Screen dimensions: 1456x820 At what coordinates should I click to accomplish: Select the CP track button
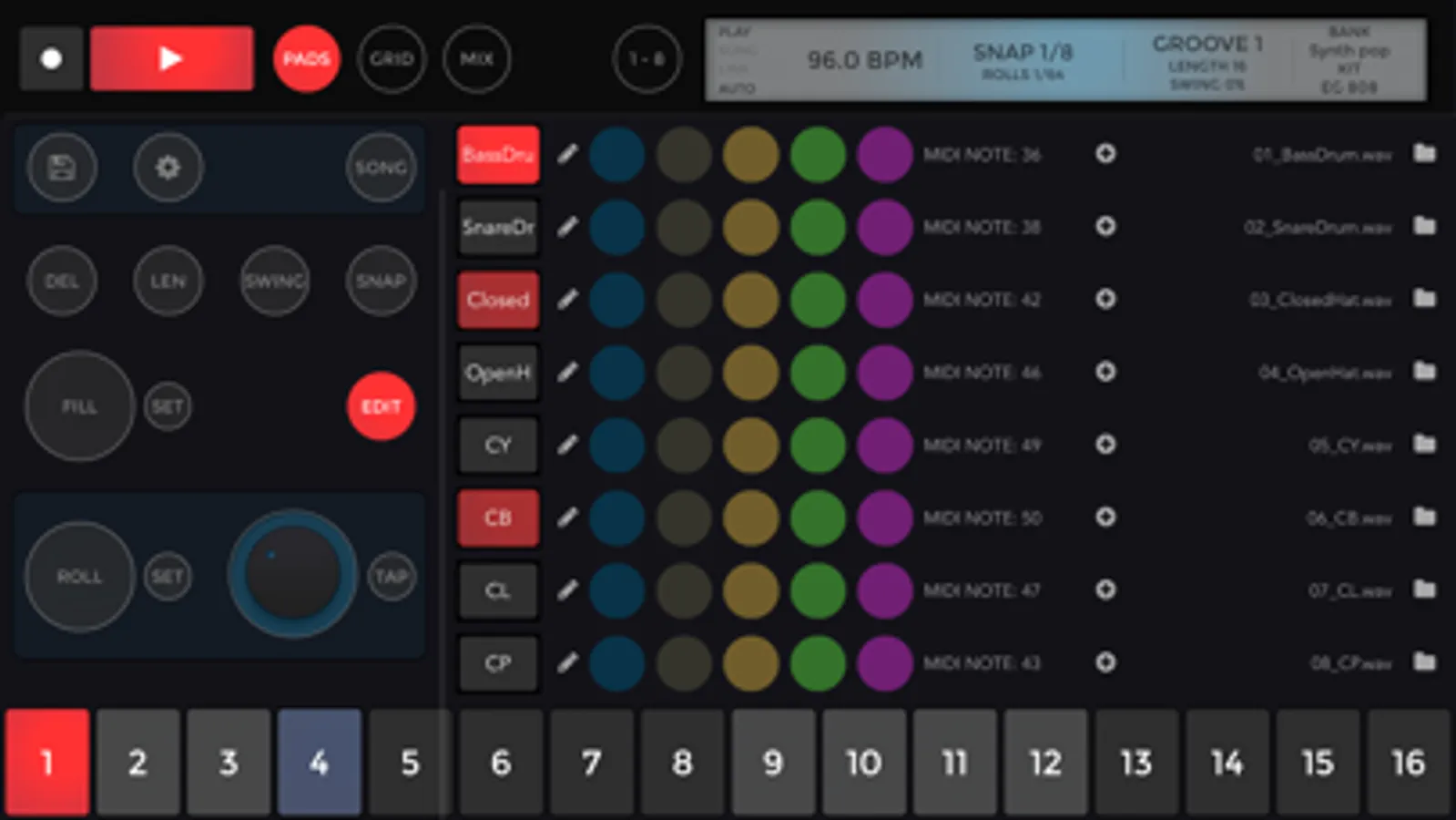pyautogui.click(x=498, y=663)
